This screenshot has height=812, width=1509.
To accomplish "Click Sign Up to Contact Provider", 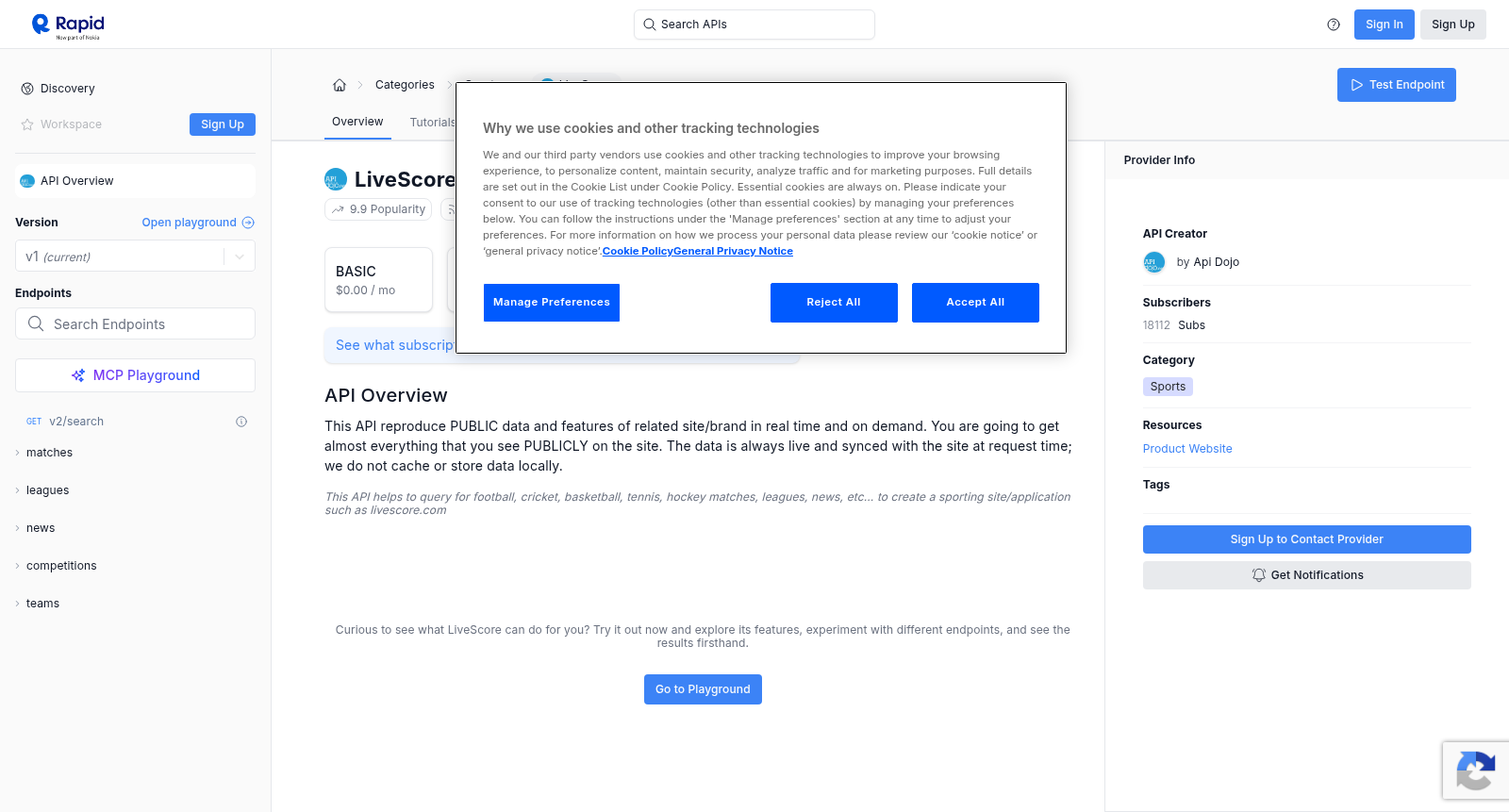I will (1307, 539).
